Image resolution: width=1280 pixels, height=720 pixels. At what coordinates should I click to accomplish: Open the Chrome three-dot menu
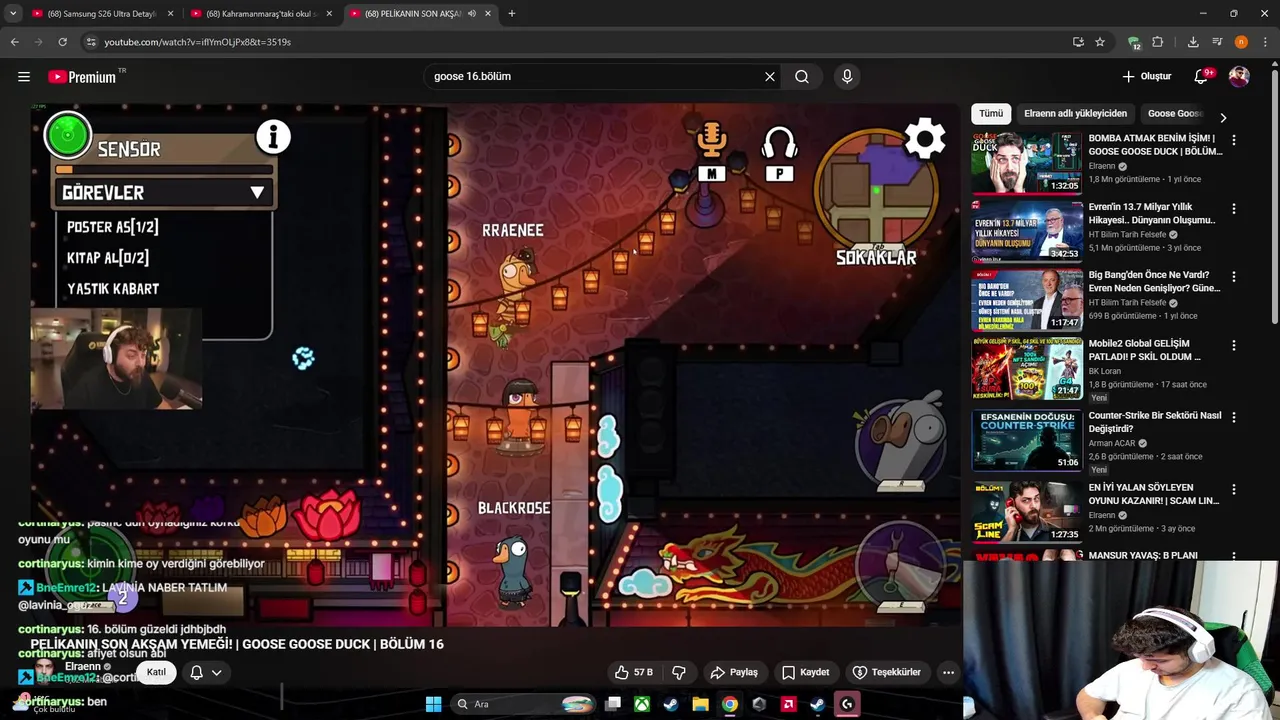tap(1264, 42)
